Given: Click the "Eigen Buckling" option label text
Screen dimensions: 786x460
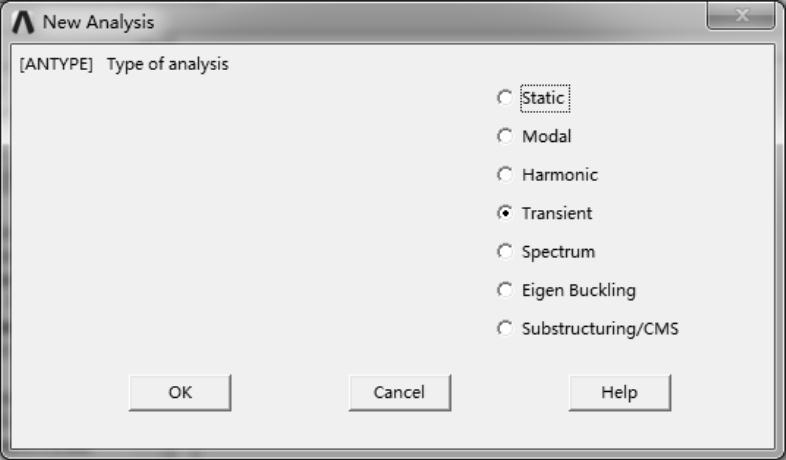Looking at the screenshot, I should click(x=578, y=290).
